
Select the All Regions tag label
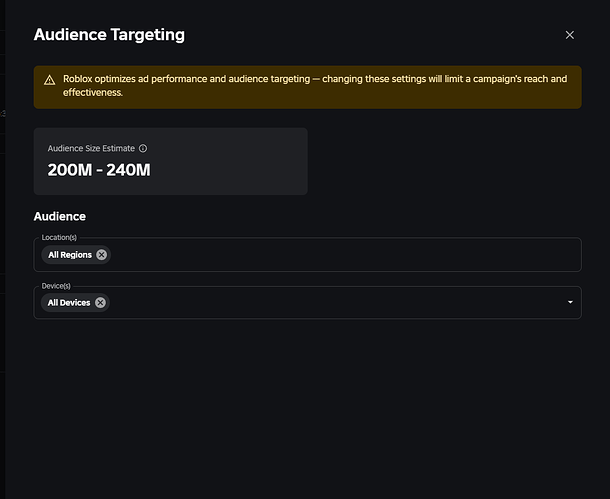click(70, 255)
